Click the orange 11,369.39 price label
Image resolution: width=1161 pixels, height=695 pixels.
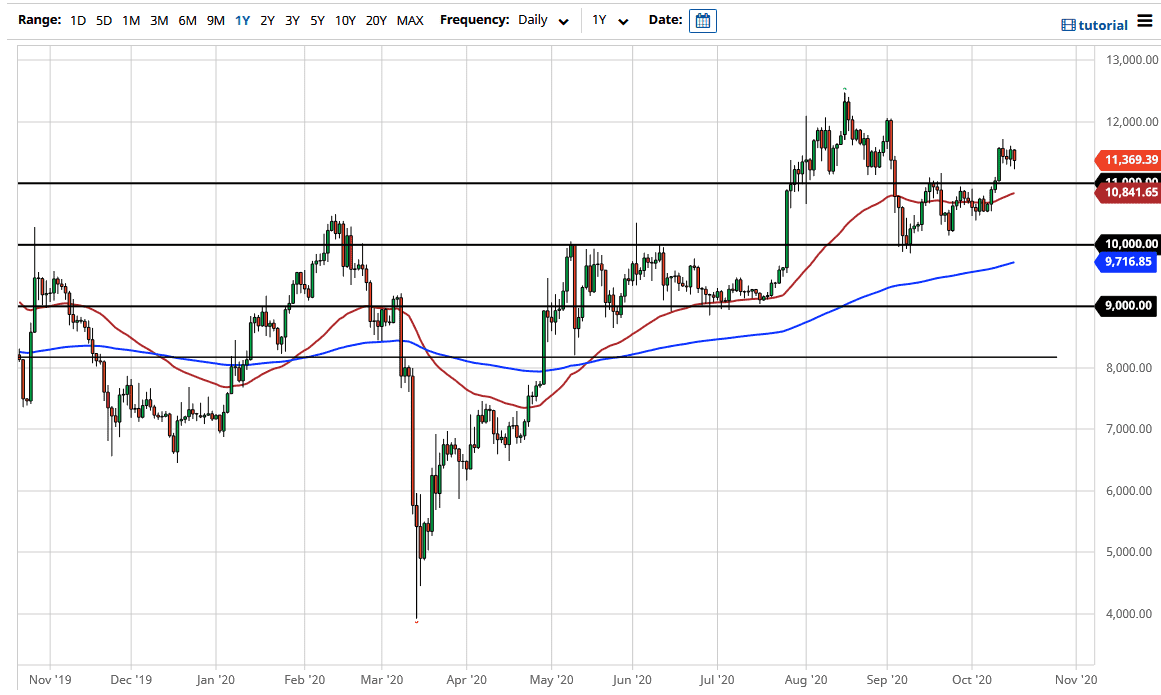[1128, 160]
